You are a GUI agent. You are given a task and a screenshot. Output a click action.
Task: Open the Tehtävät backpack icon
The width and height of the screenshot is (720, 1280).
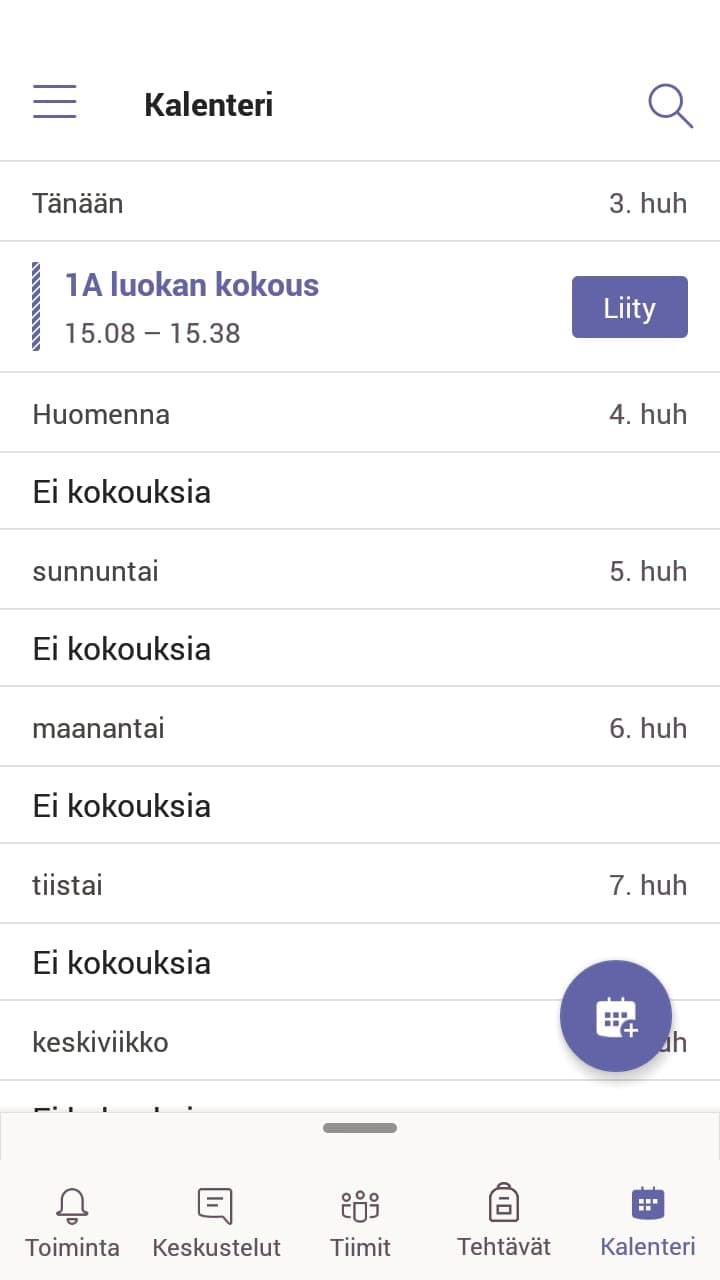coord(504,1203)
